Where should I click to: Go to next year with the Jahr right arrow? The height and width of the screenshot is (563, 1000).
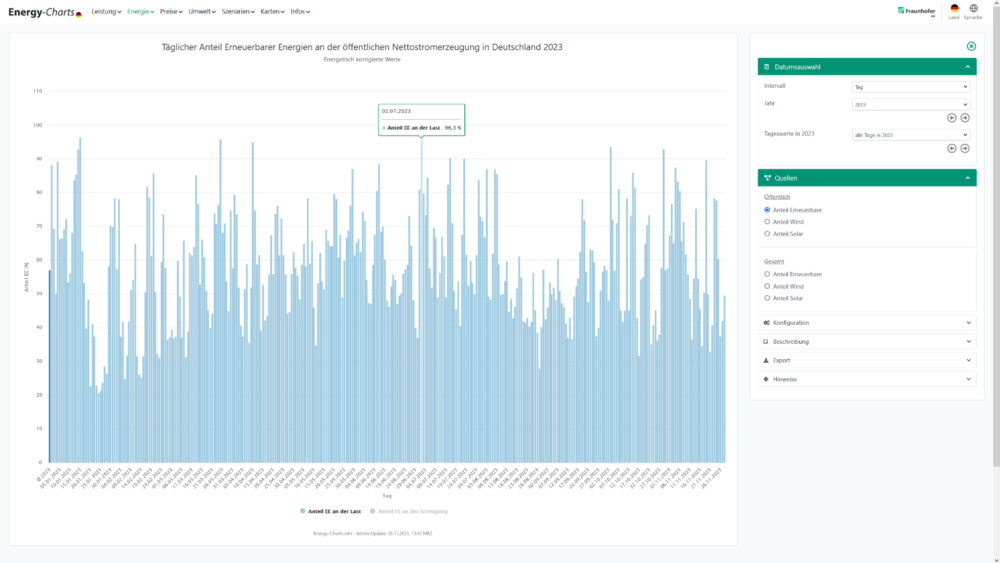pyautogui.click(x=965, y=117)
